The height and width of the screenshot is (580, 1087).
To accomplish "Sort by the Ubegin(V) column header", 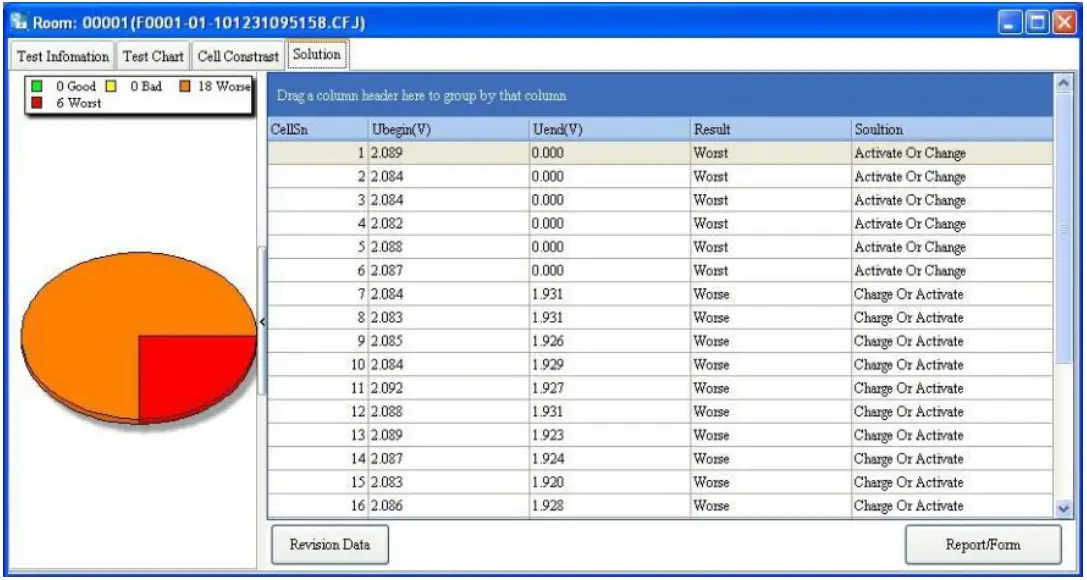I will click(x=448, y=130).
